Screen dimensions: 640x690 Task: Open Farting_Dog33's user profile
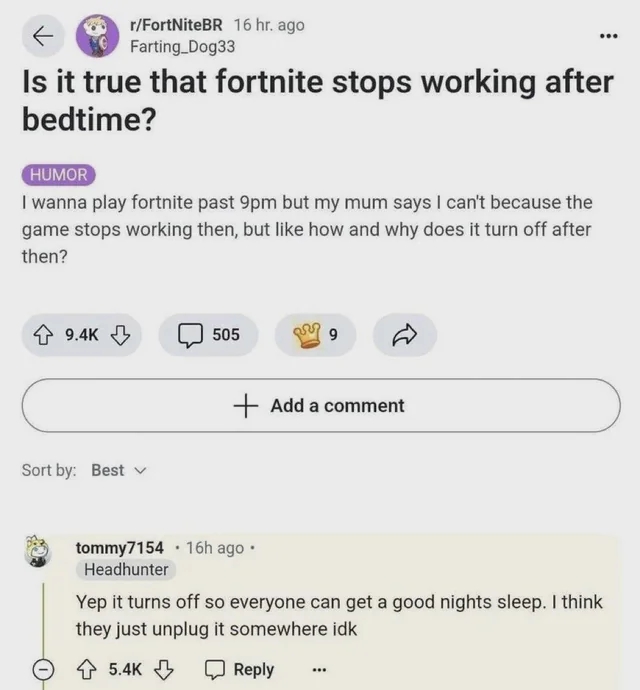pyautogui.click(x=183, y=47)
